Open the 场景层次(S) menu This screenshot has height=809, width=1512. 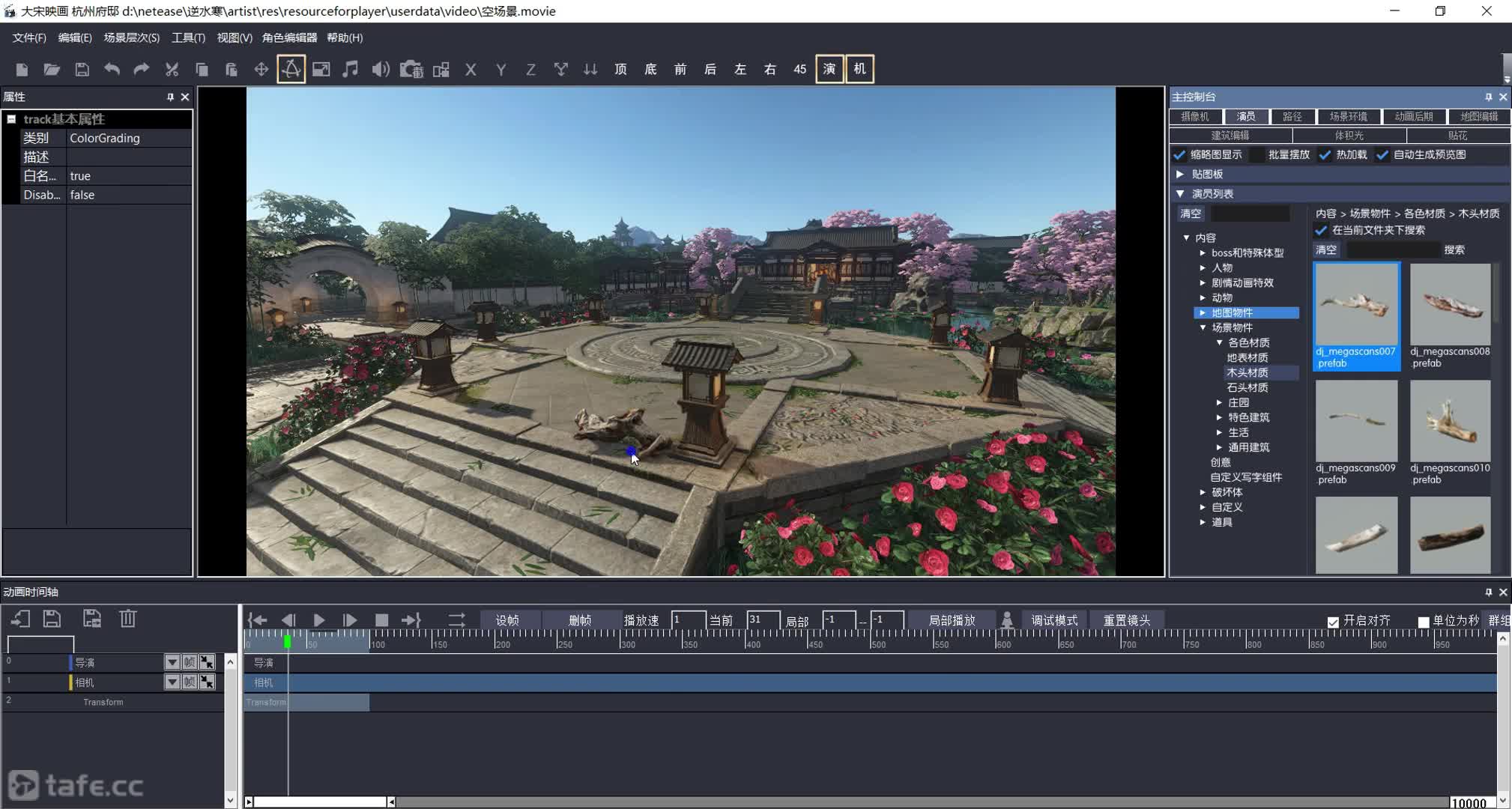click(132, 37)
